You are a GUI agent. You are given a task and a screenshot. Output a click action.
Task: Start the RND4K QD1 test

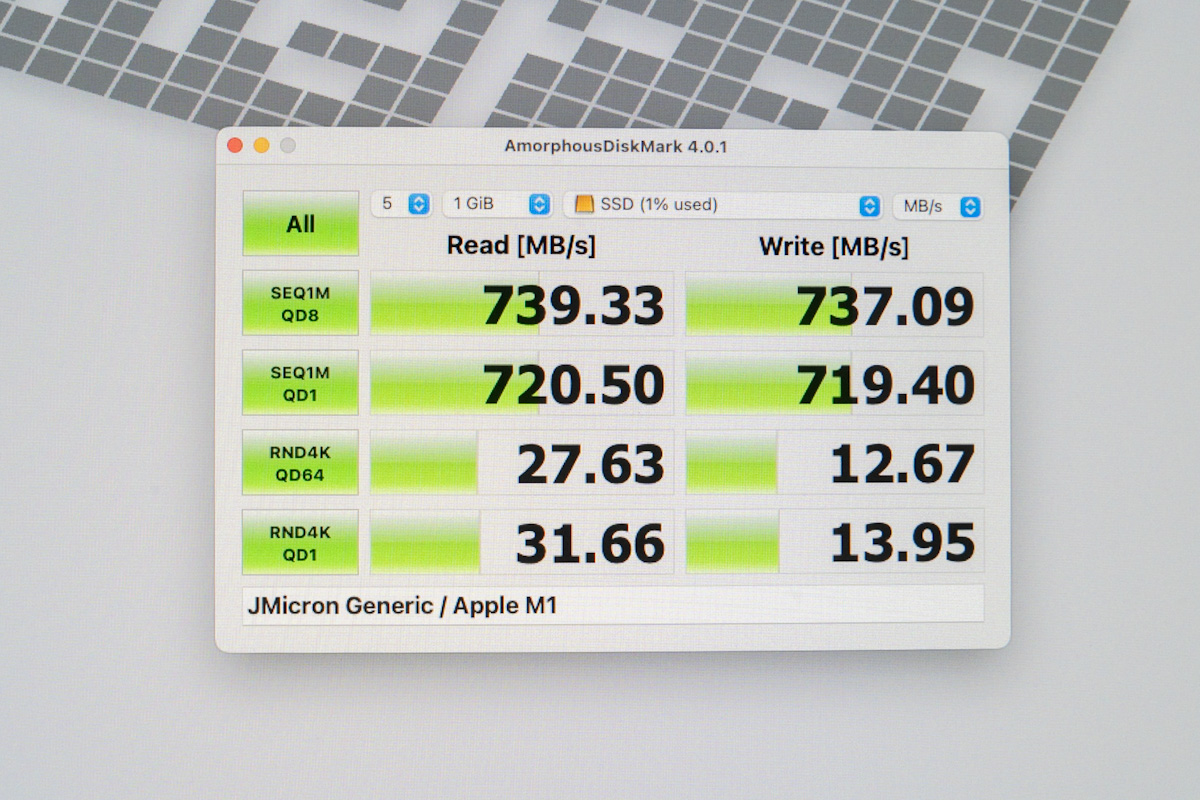(300, 543)
